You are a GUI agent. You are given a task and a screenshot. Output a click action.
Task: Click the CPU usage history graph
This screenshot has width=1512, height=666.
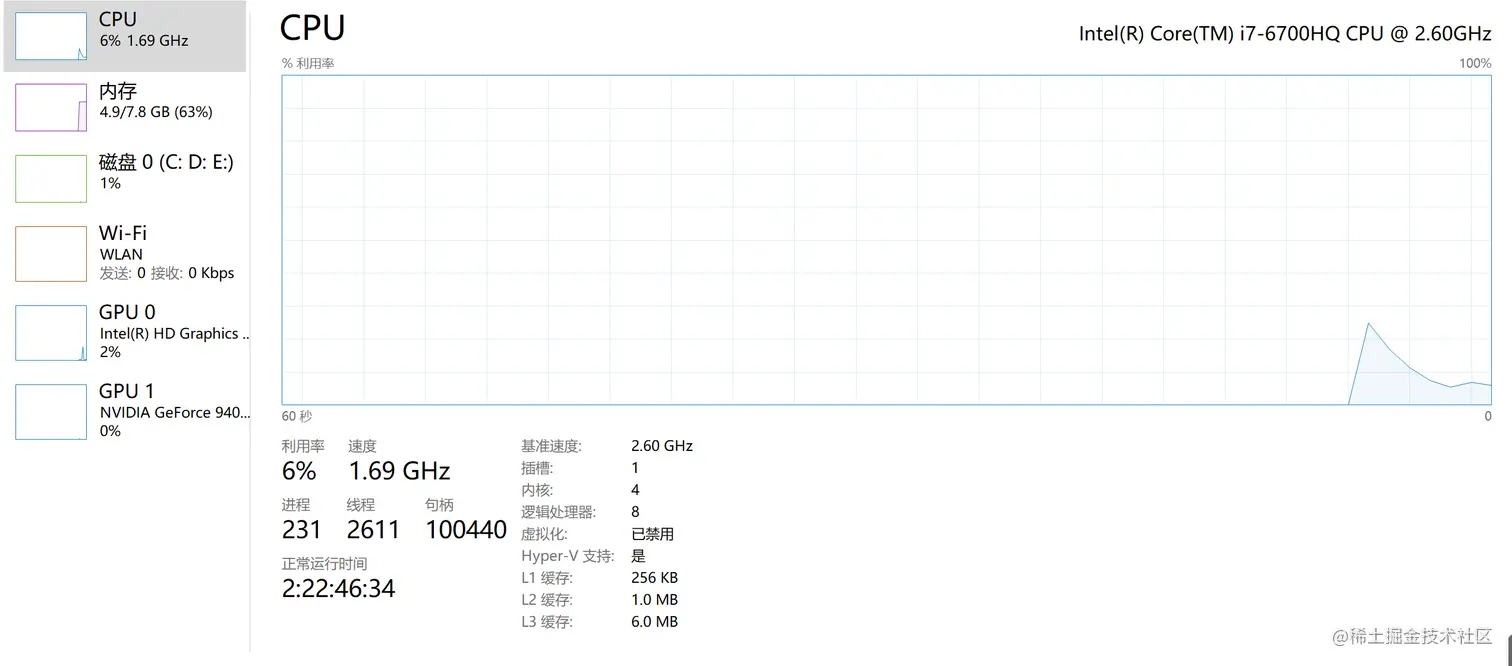pyautogui.click(x=887, y=240)
